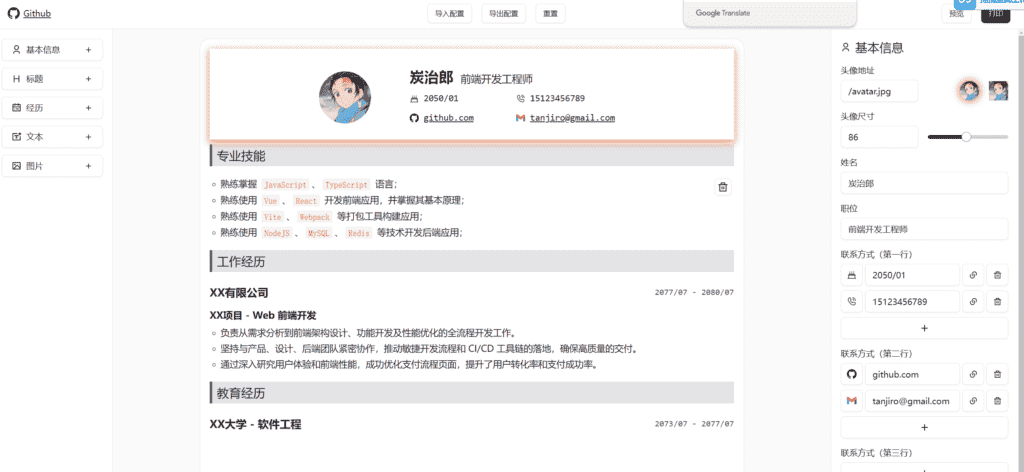Click the Github octocat logo icon

click(13, 14)
